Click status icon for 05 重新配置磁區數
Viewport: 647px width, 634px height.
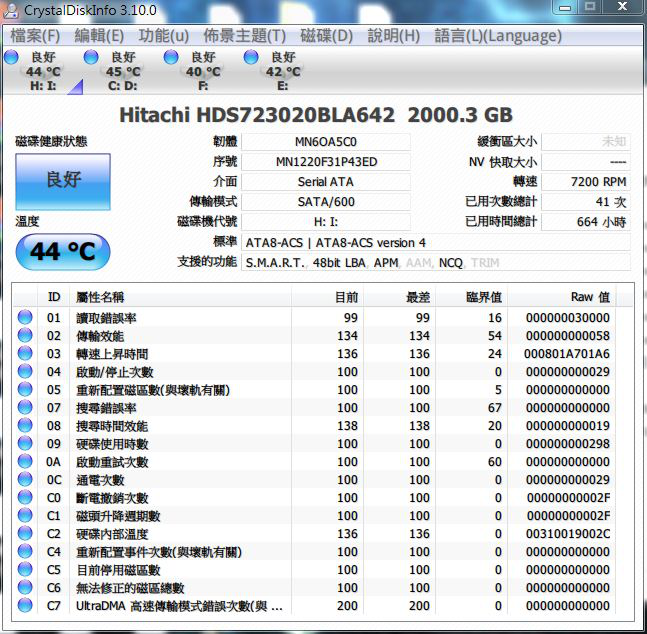coord(25,389)
